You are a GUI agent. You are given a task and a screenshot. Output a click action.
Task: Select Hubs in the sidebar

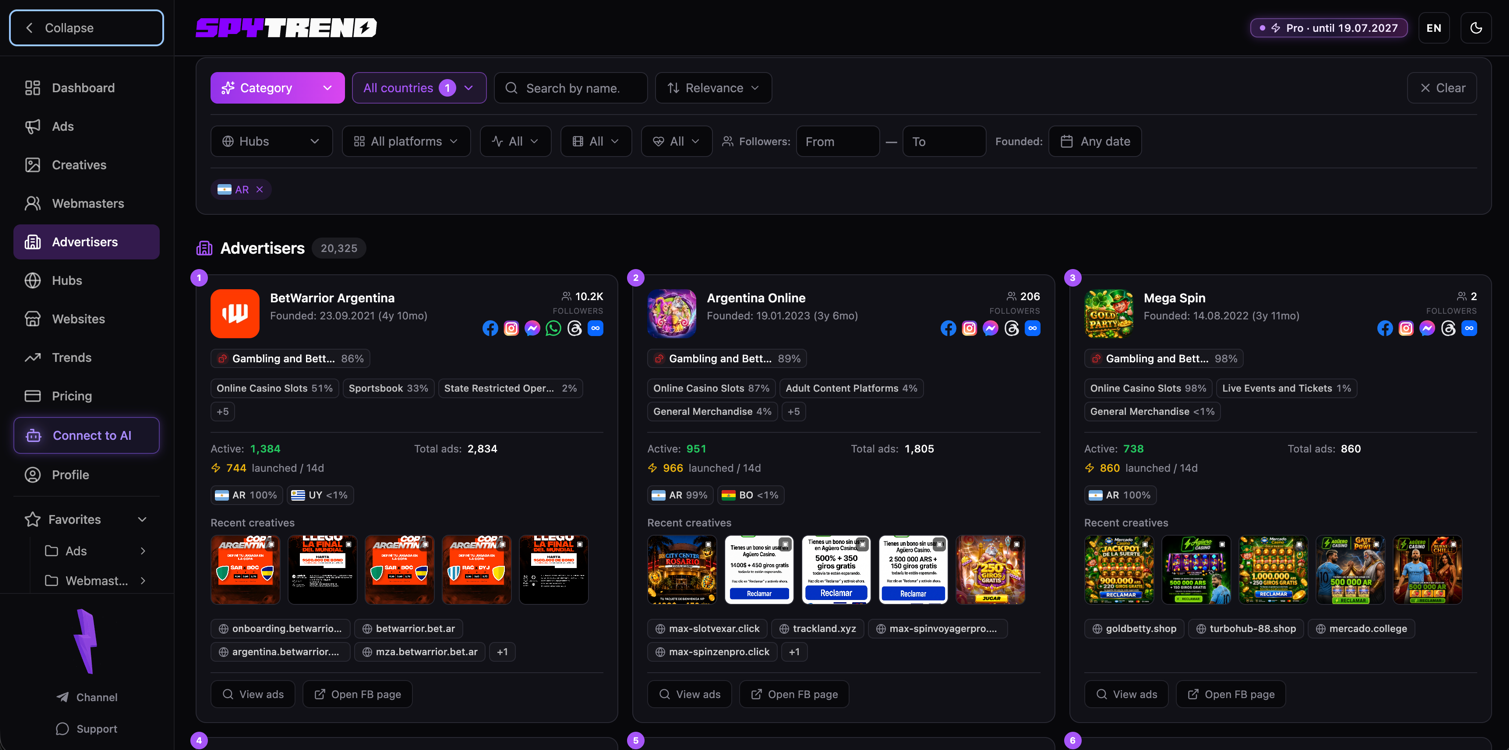(86, 280)
